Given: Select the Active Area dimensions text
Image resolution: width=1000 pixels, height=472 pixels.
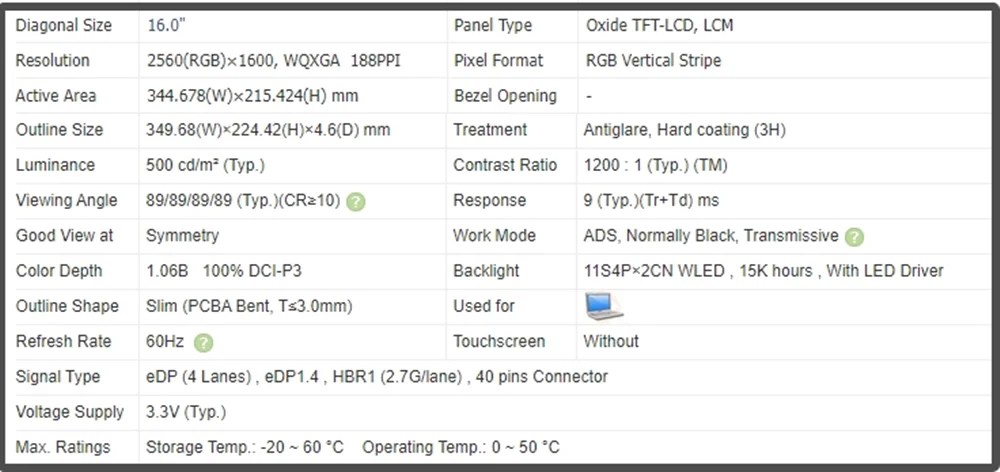Looking at the screenshot, I should pyautogui.click(x=253, y=96).
